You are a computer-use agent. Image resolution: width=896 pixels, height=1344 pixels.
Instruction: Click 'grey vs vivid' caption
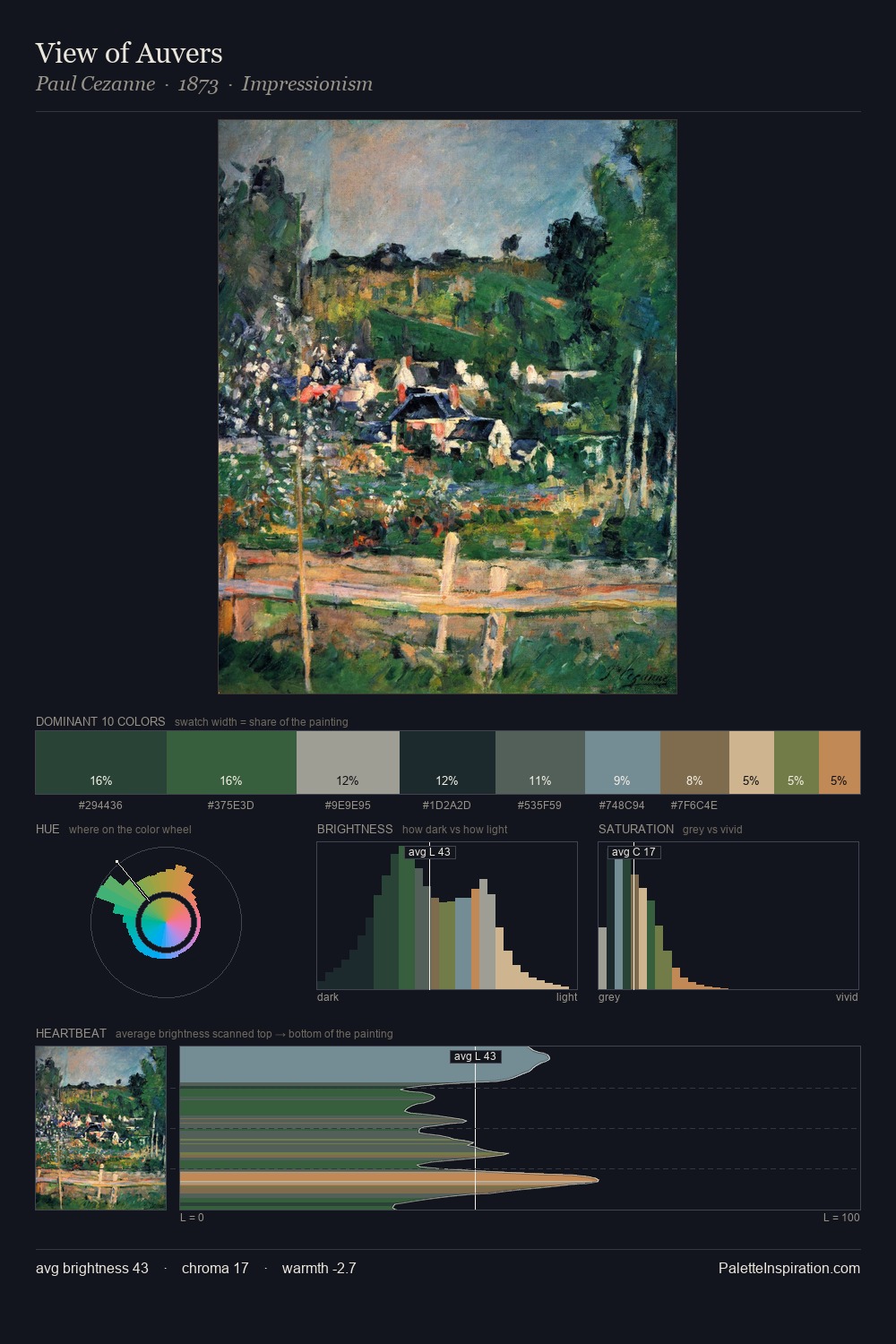coord(712,830)
